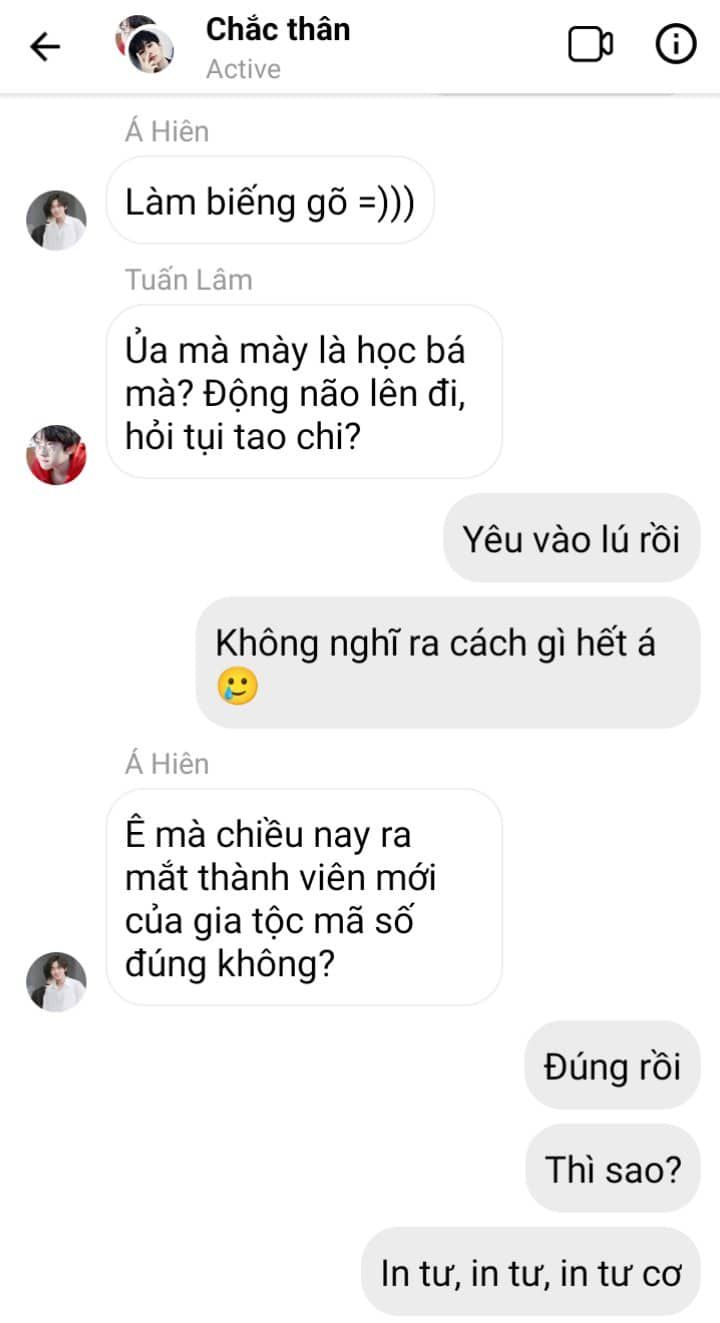Viewport: 720px width, 1323px height.
Task: Select the Thì sao? sent bubble
Action: (612, 1168)
